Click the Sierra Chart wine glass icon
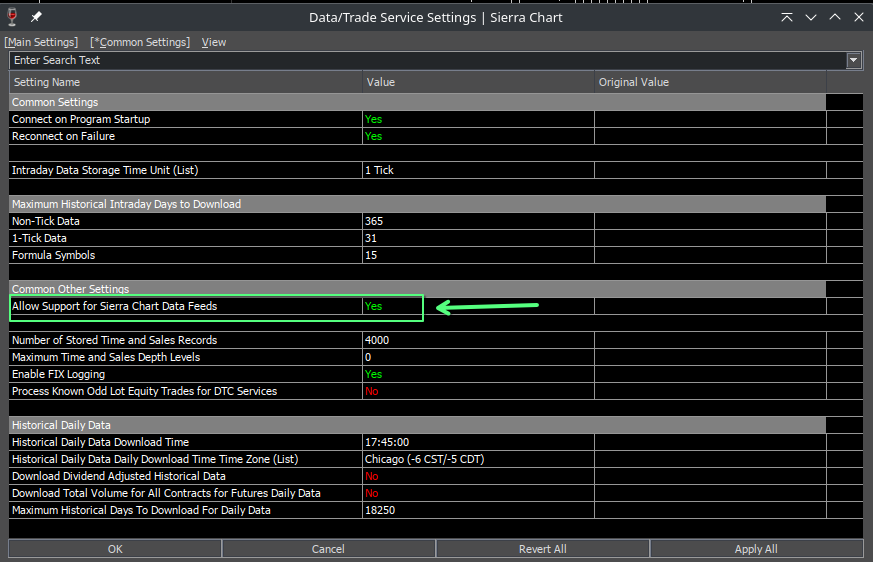The width and height of the screenshot is (873, 562). pyautogui.click(x=12, y=17)
